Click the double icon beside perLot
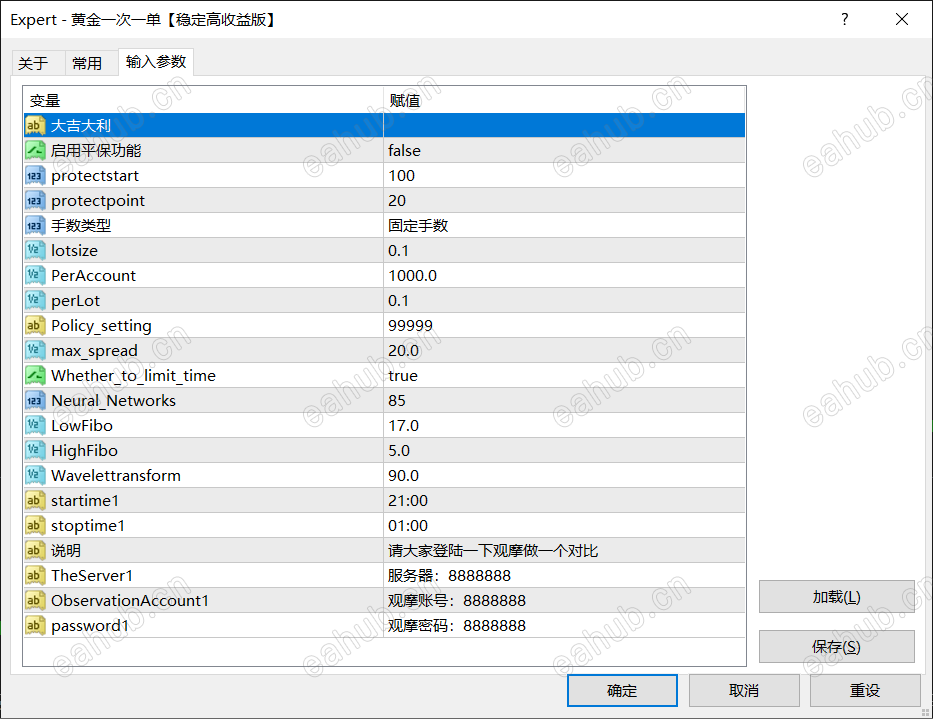Viewport: 933px width, 719px height. 35,301
